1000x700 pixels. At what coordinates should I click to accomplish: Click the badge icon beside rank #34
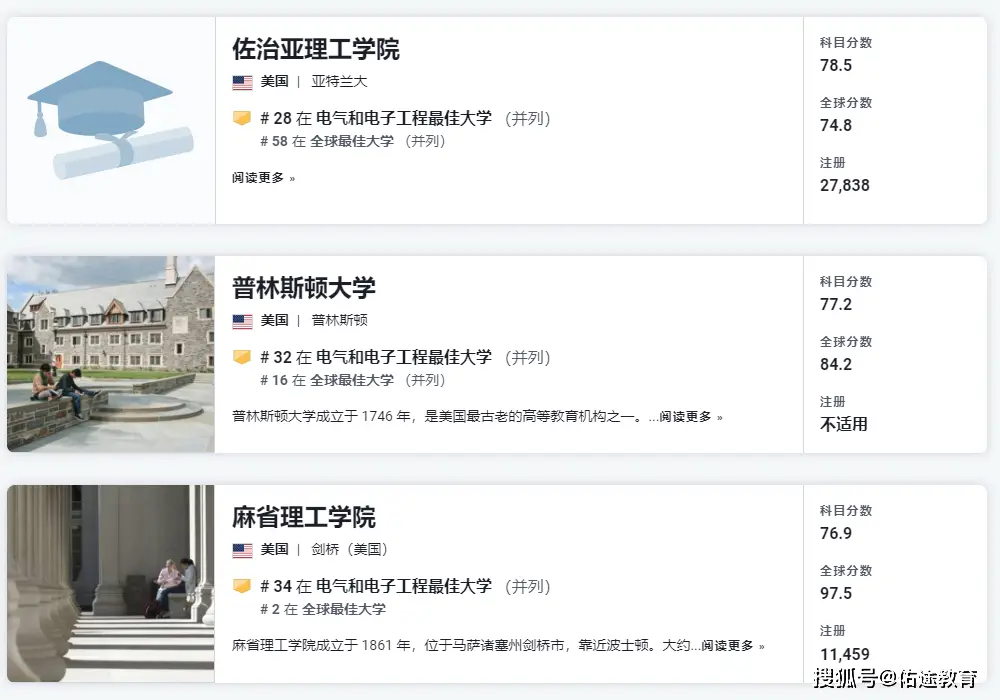point(242,586)
